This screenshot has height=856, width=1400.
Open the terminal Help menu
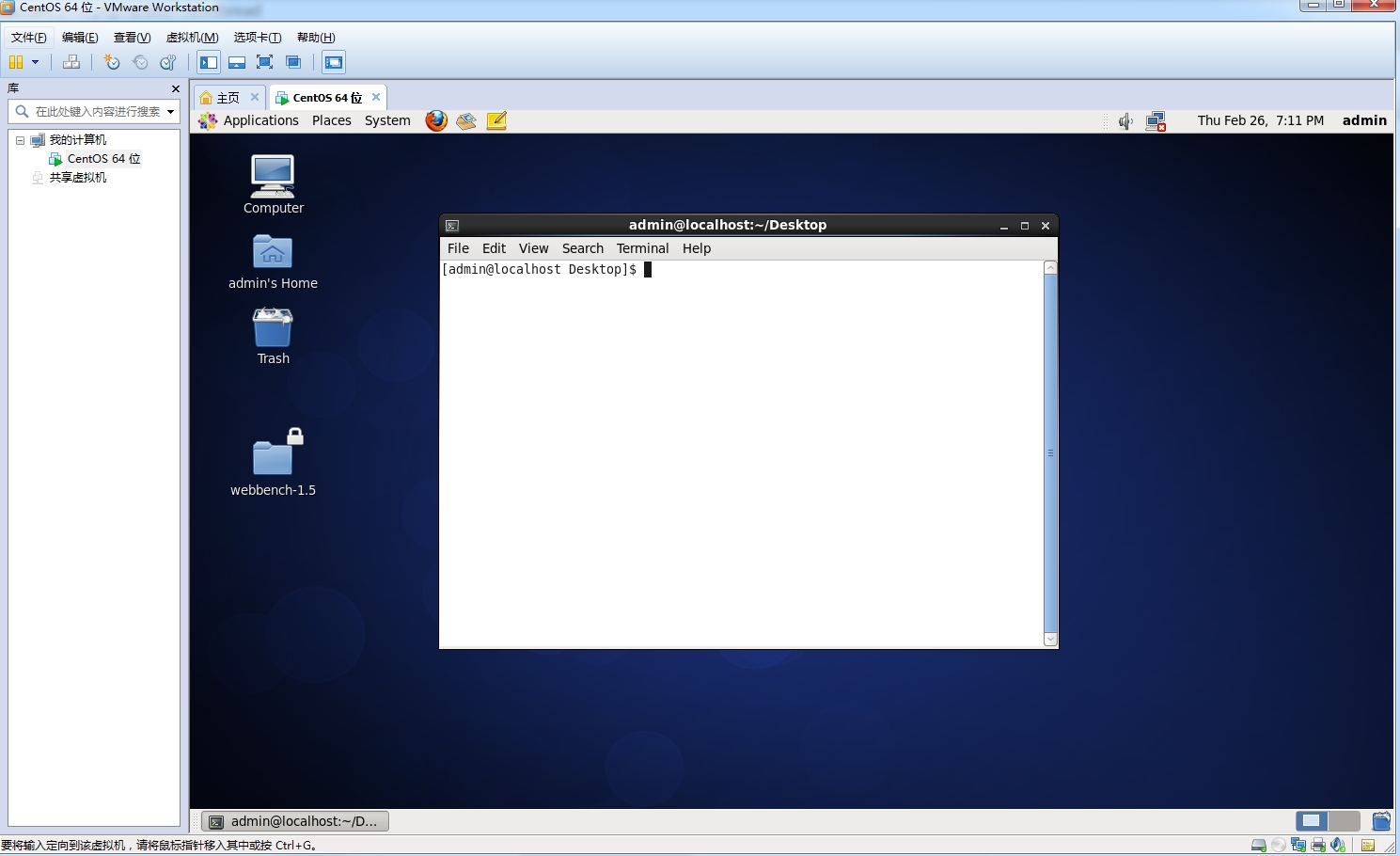[x=697, y=248]
